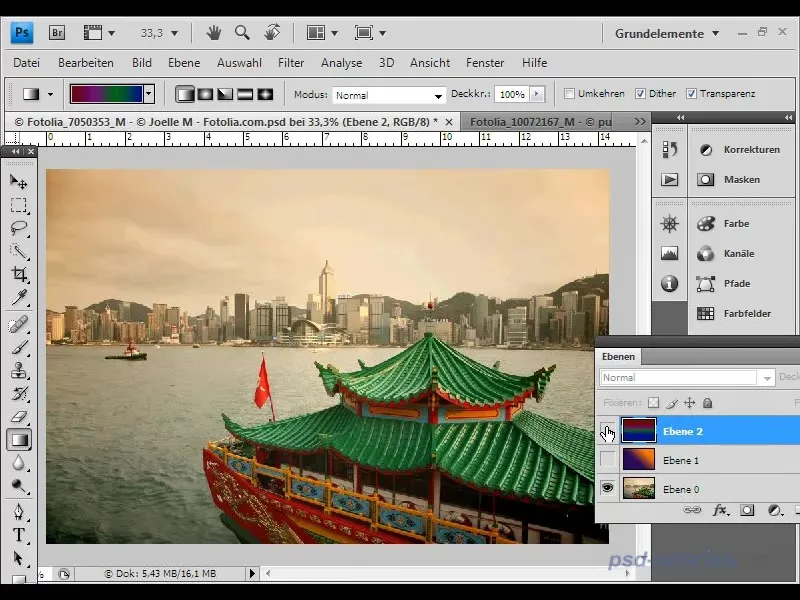The height and width of the screenshot is (600, 800).
Task: Open the histogram panel icon
Action: pos(669,254)
